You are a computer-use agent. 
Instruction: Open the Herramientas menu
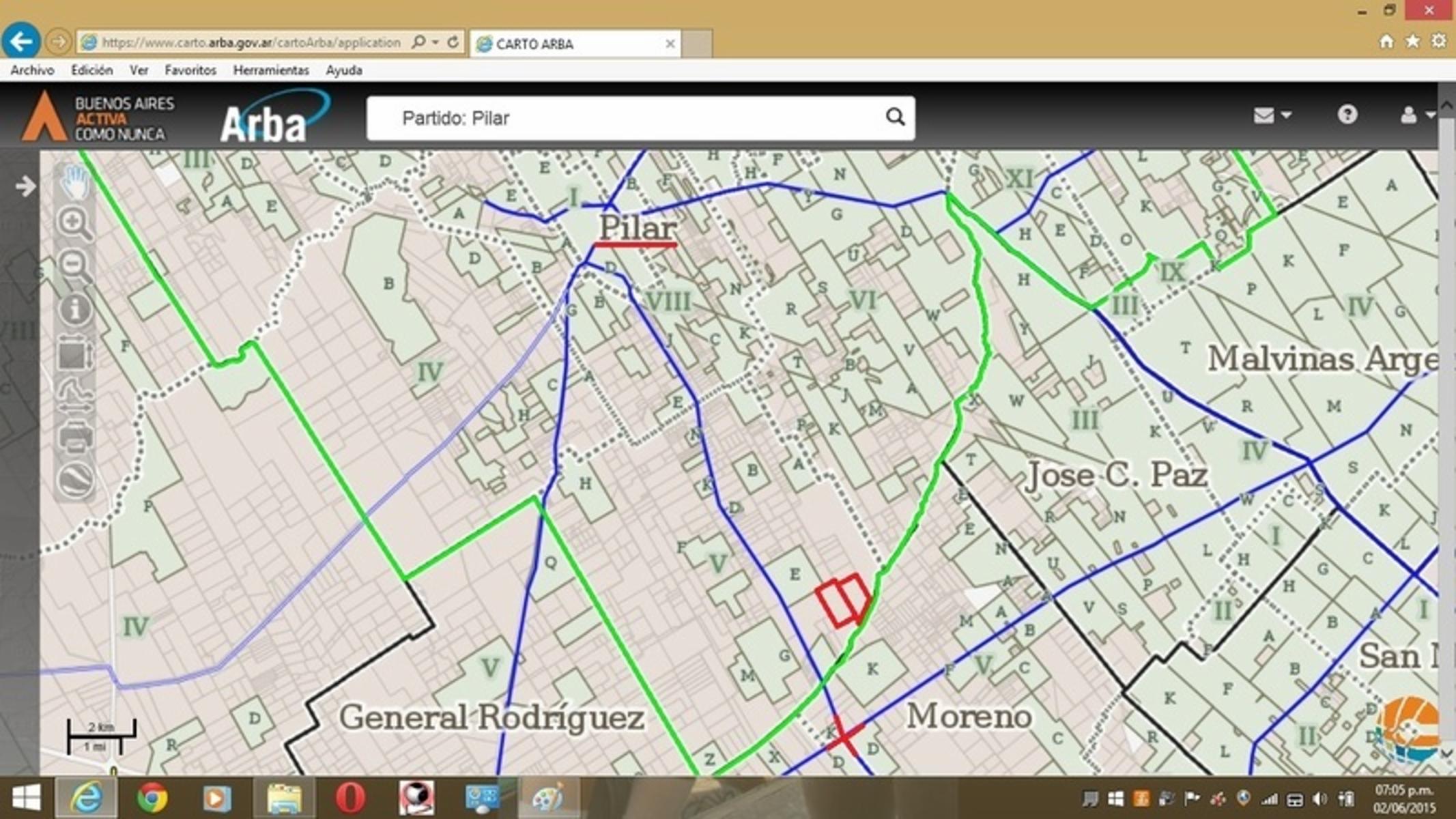[270, 70]
